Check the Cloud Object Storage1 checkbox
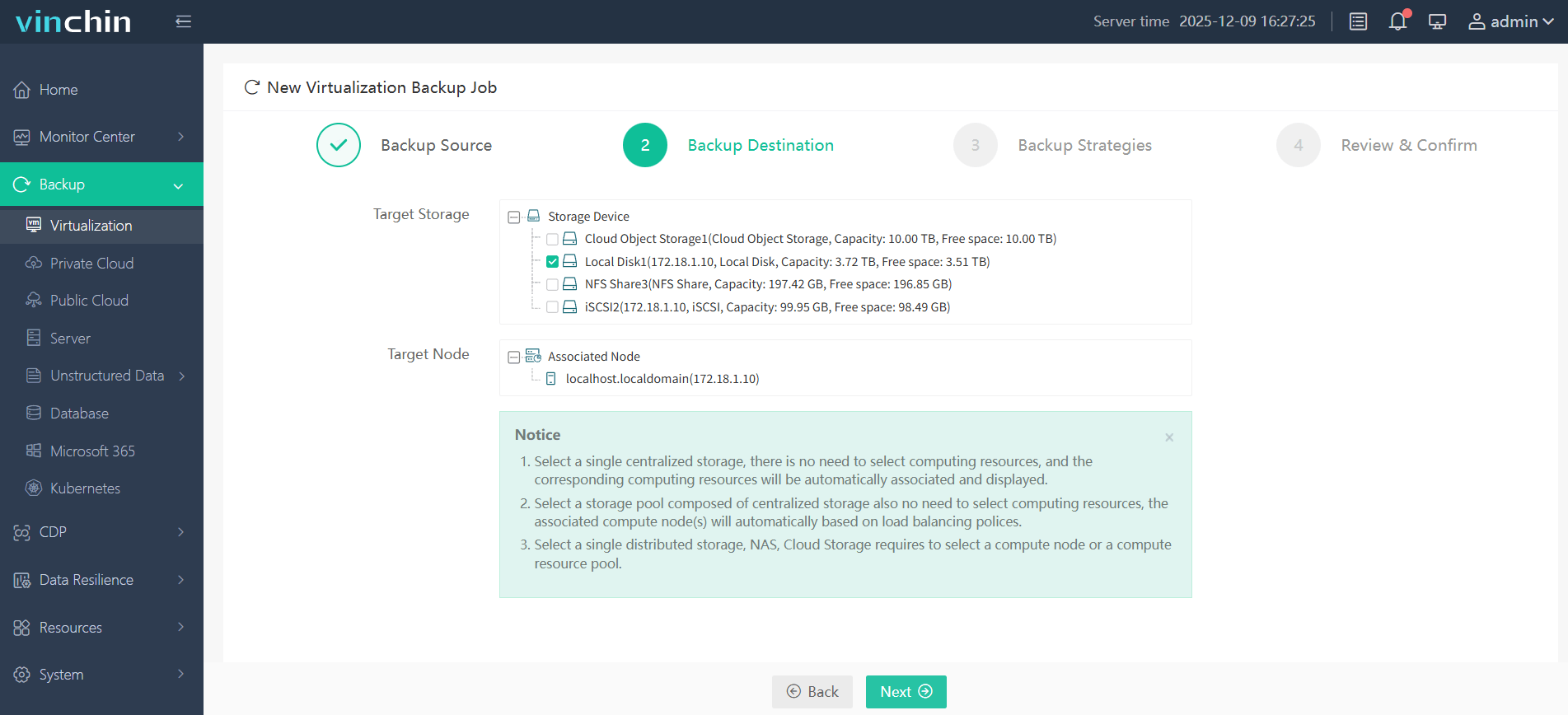1568x715 pixels. (x=552, y=239)
